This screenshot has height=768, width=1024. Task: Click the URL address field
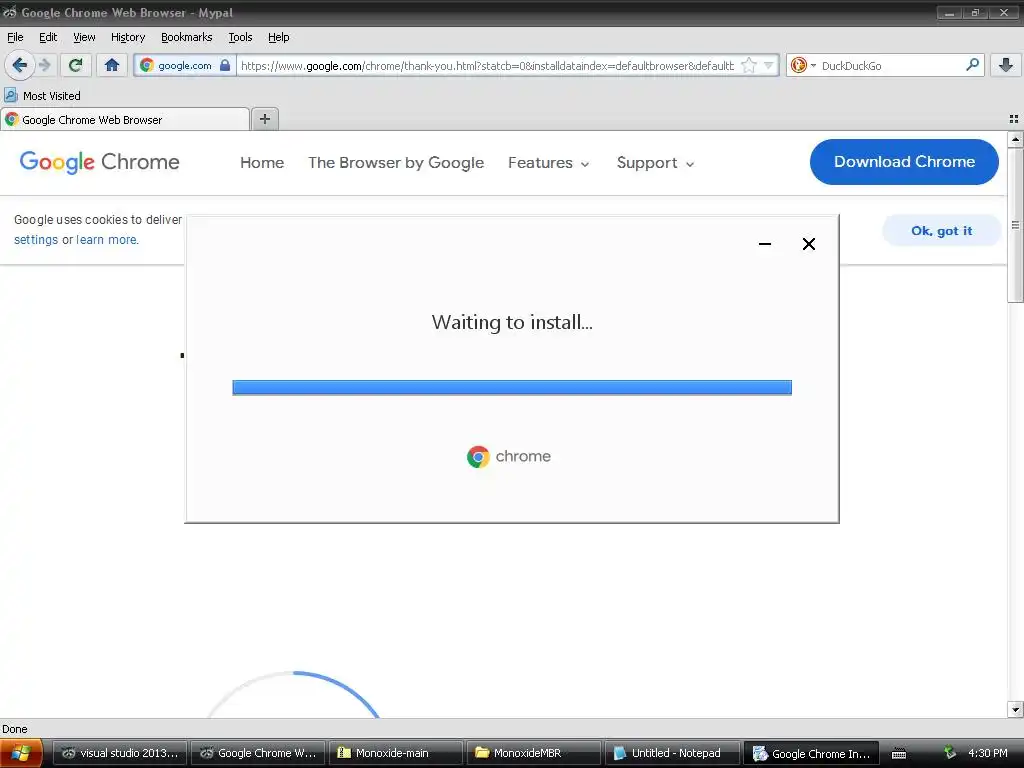[487, 65]
